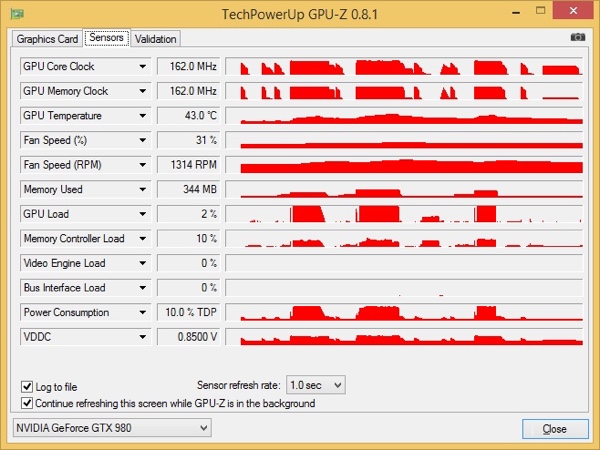The height and width of the screenshot is (450, 600).
Task: Click the 162.0 MHz GPU Memory Clock value
Action: [x=189, y=91]
